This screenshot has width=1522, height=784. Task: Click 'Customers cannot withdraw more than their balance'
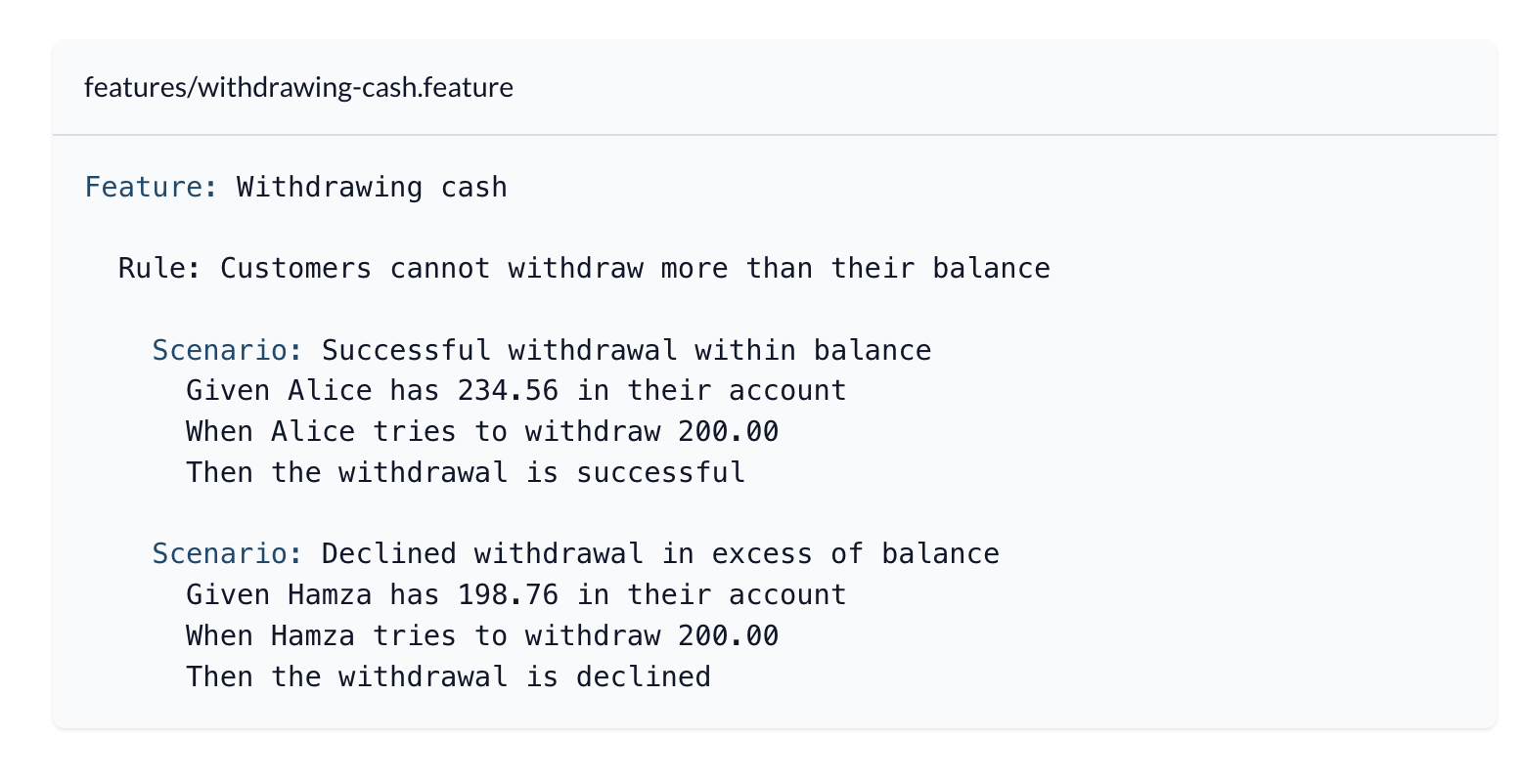(x=635, y=268)
